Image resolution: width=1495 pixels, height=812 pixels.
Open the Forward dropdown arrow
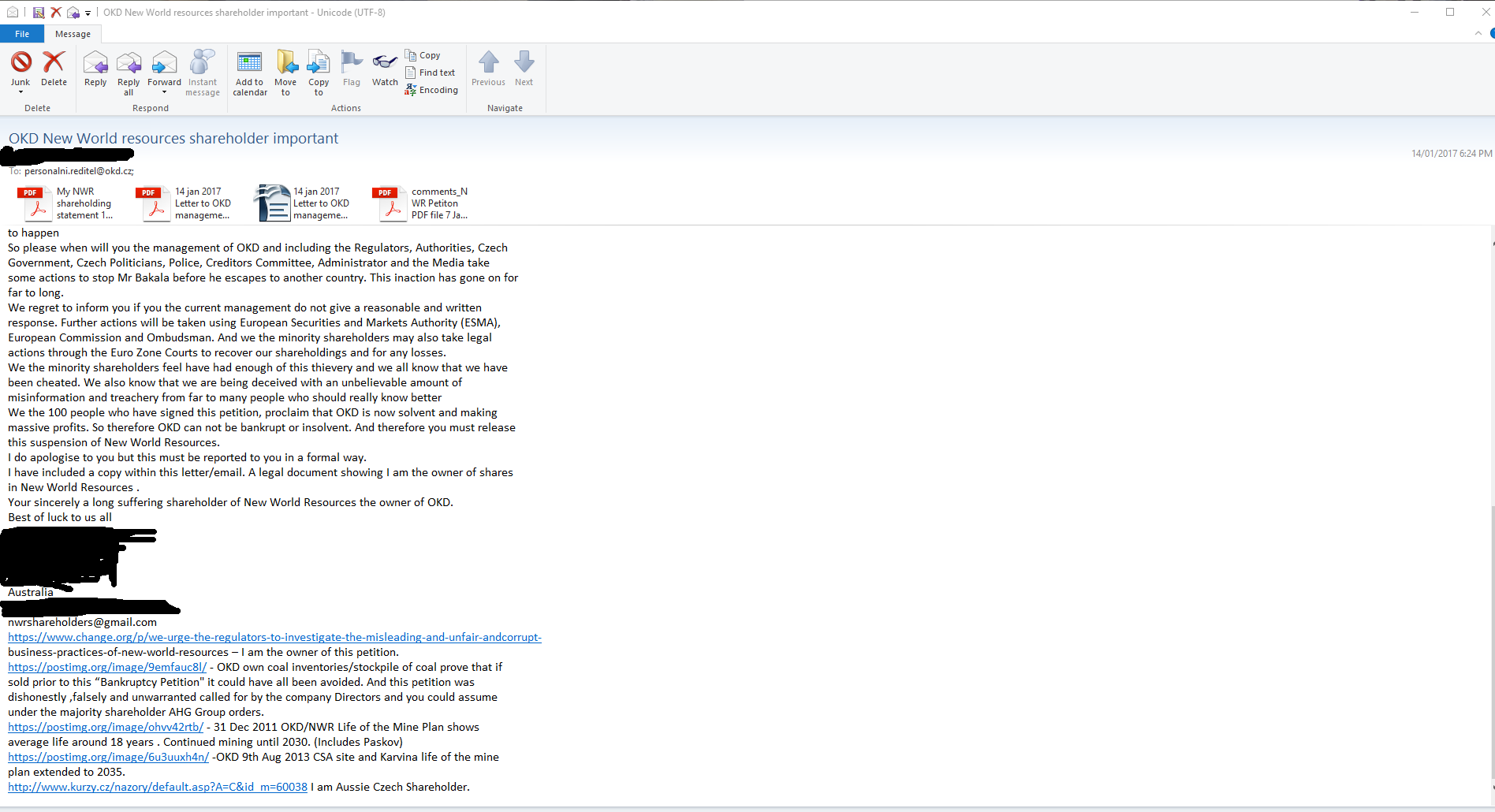[164, 92]
